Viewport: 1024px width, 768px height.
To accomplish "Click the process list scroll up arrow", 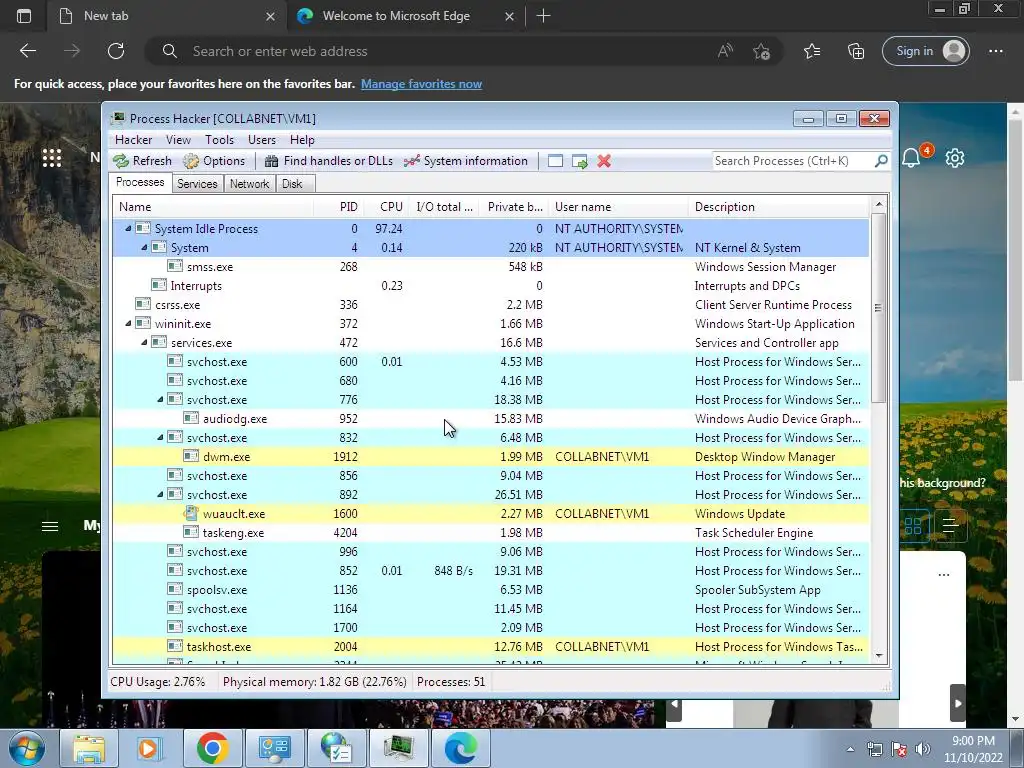I will click(878, 204).
